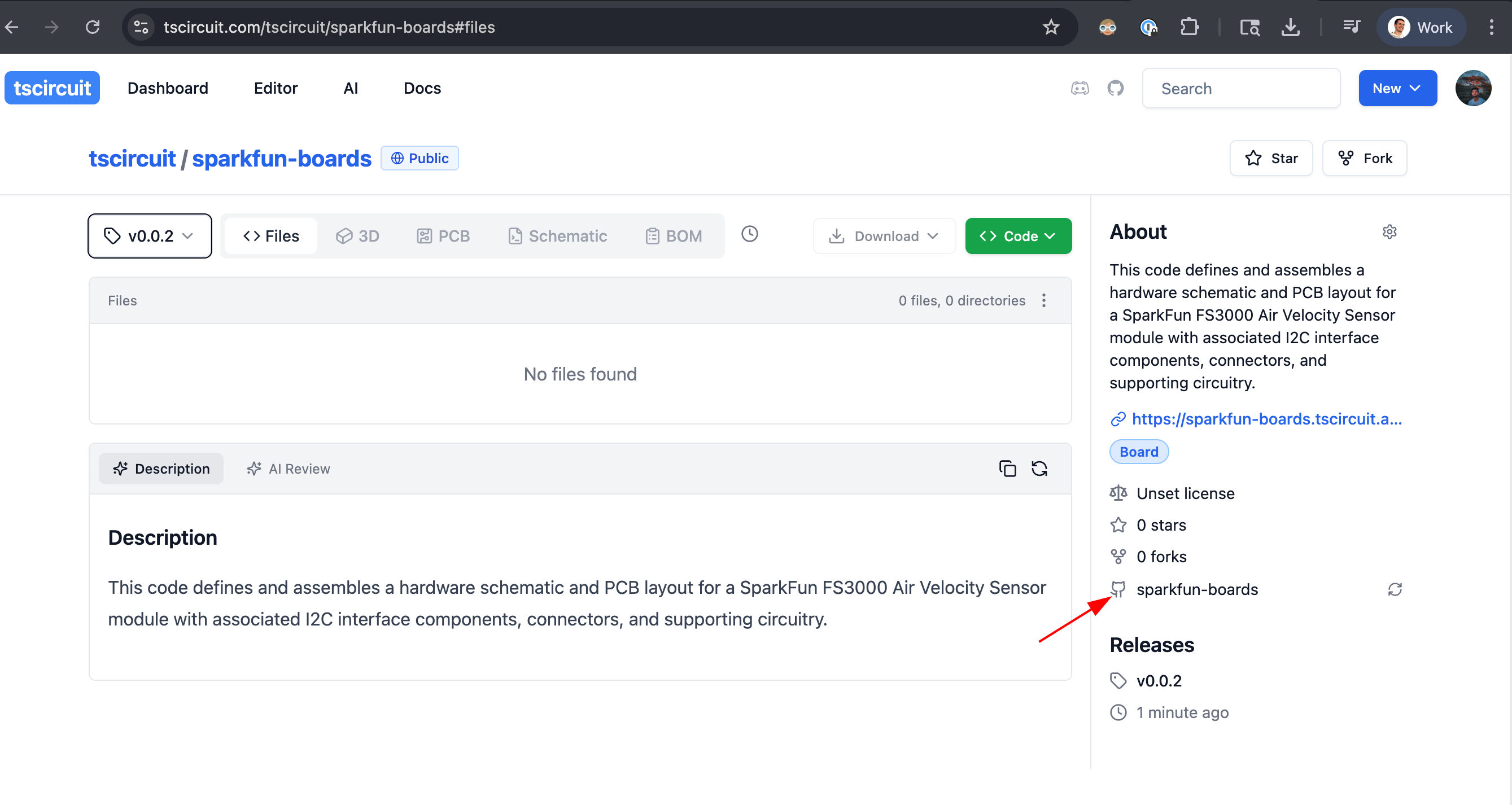Bookmark the page with the star icon

1051,27
